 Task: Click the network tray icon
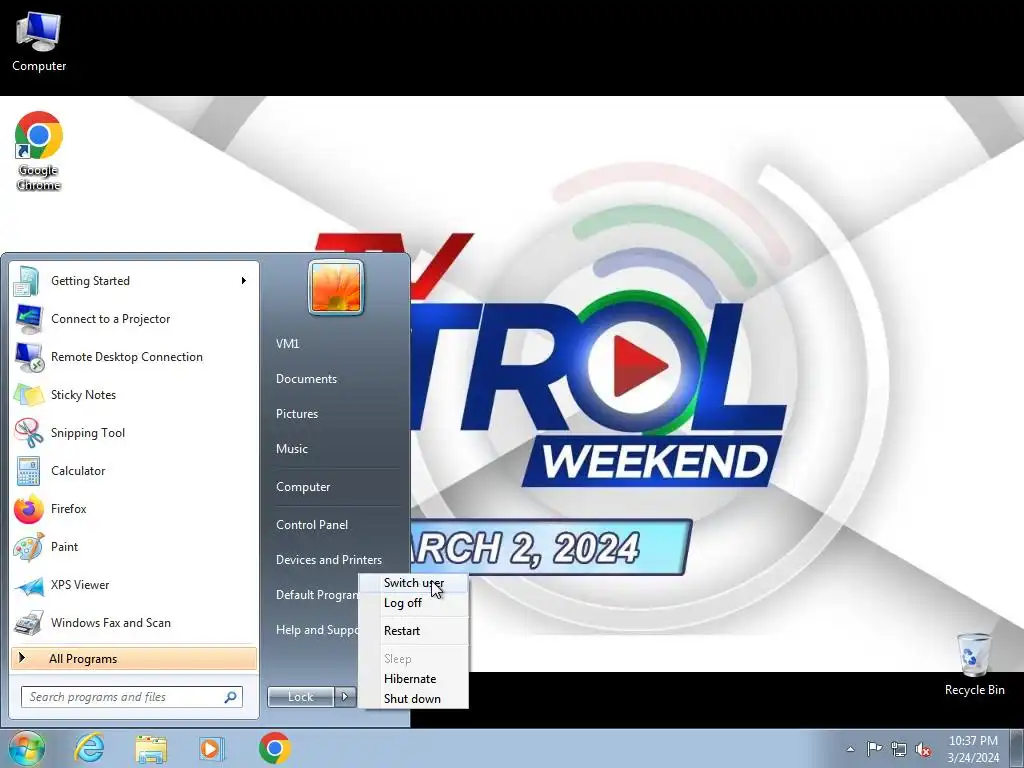[x=899, y=749]
